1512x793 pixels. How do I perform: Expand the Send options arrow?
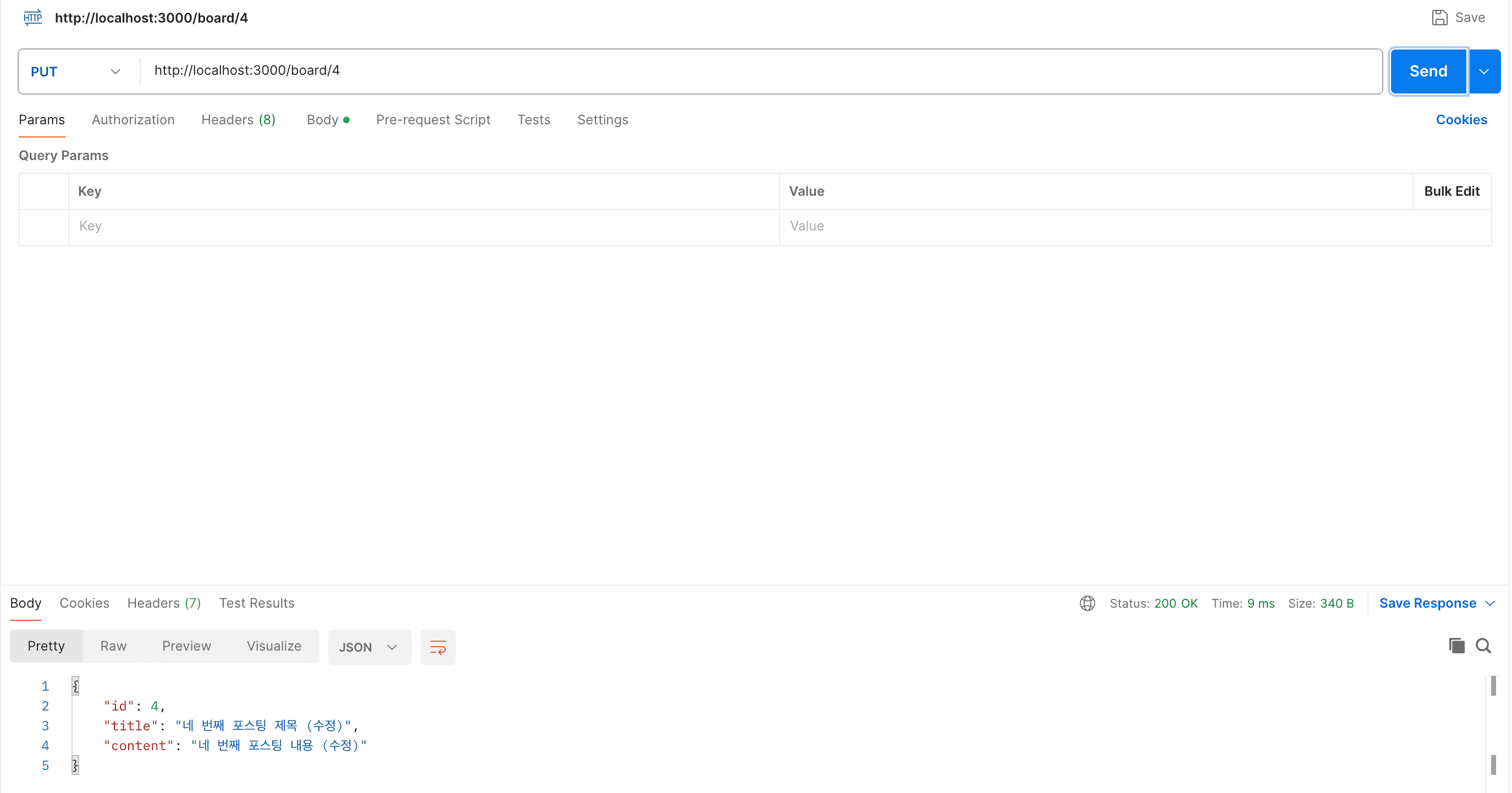[1484, 71]
